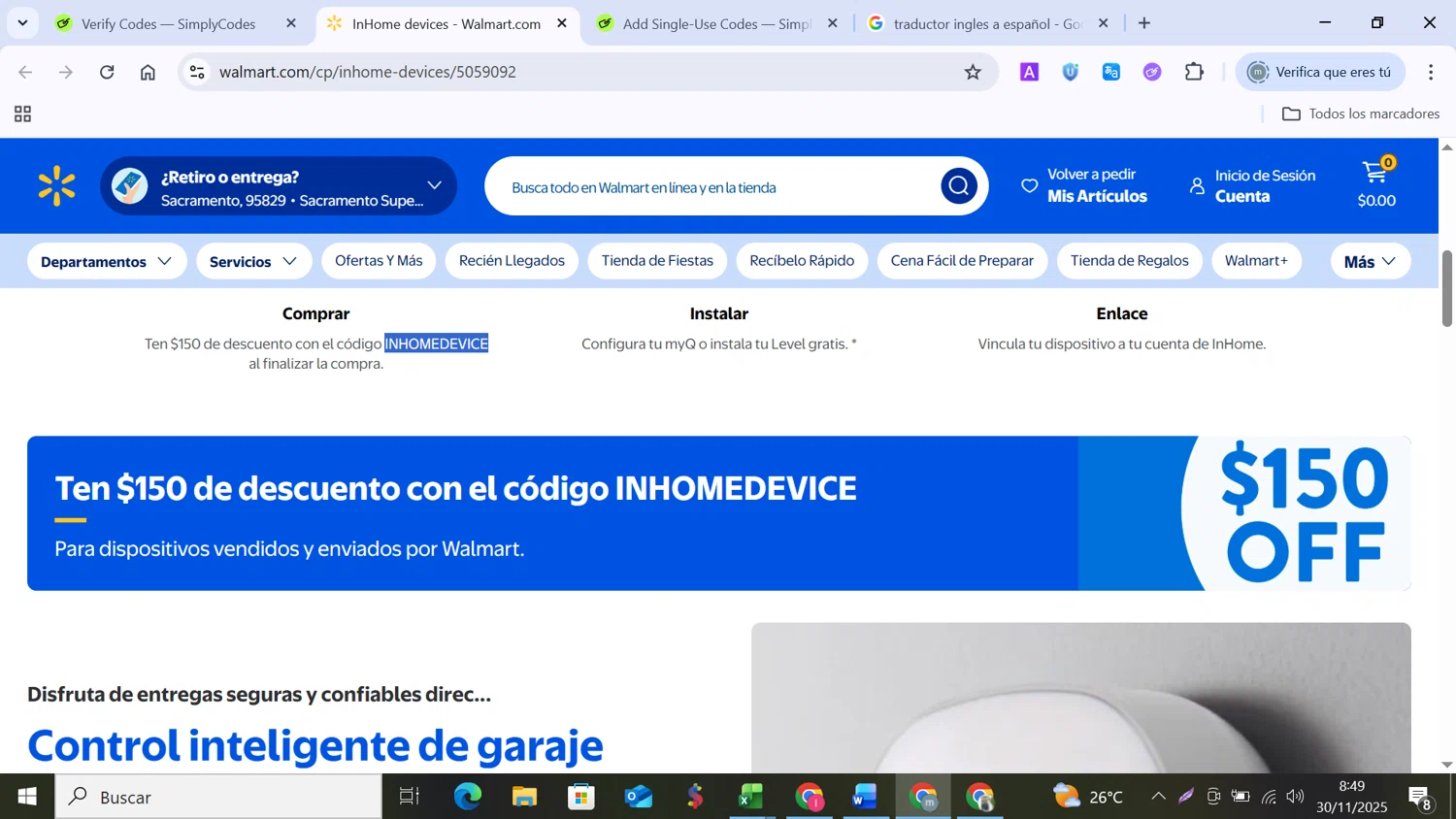Open the weather widget showing 26°C
1456x819 pixels.
1088,797
